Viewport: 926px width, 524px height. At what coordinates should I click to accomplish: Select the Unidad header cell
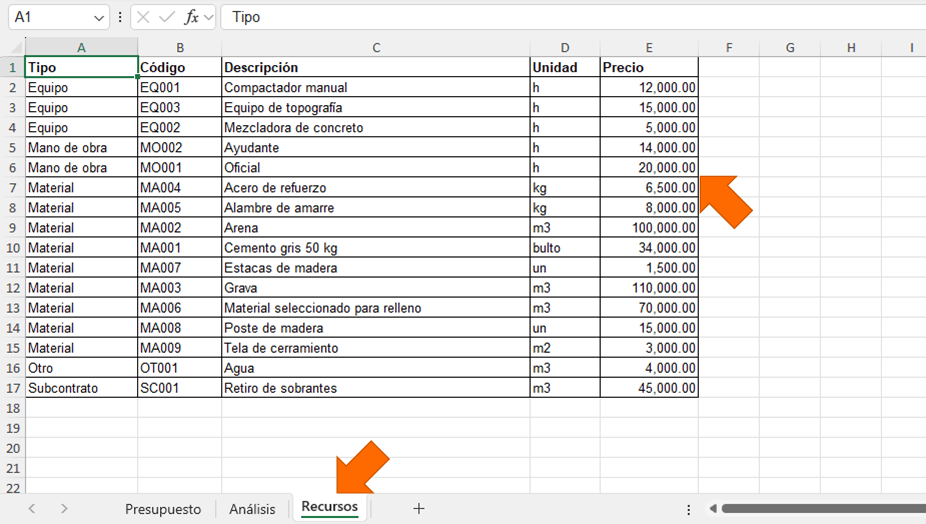pos(565,67)
